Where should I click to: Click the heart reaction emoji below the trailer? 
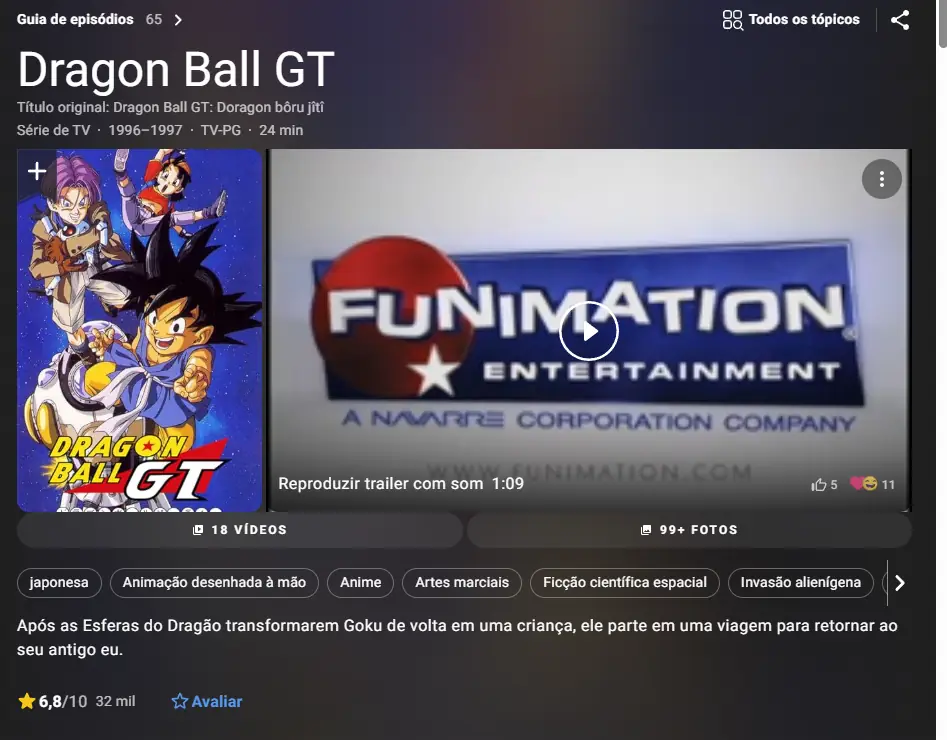point(857,483)
